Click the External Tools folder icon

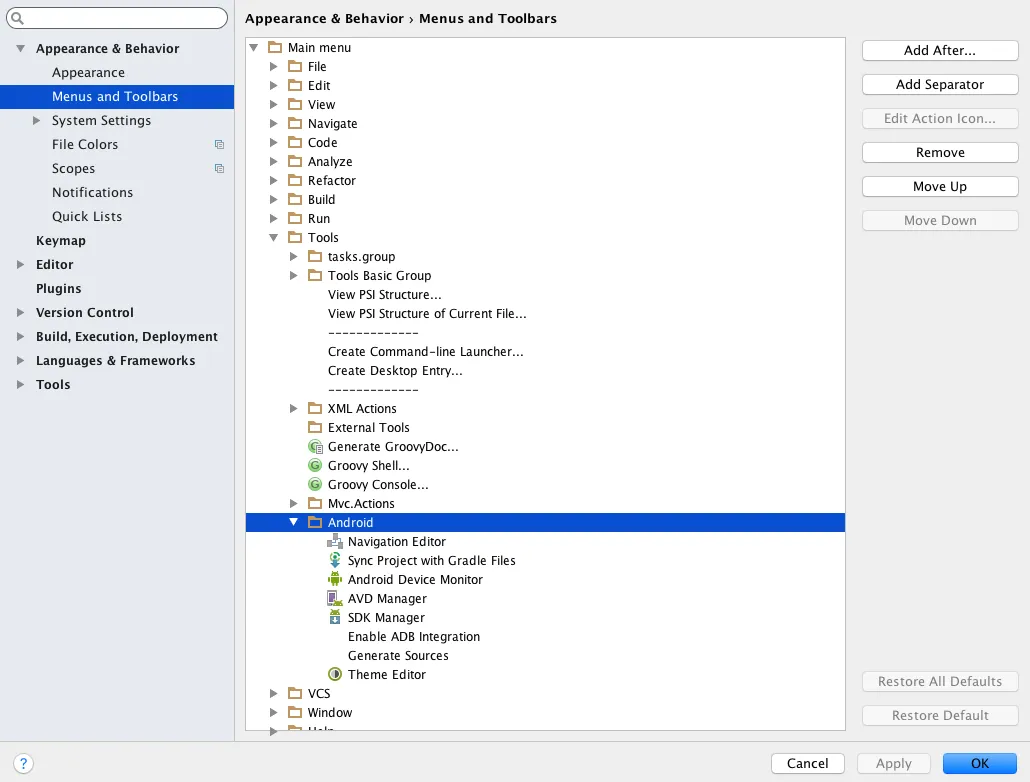pos(315,427)
